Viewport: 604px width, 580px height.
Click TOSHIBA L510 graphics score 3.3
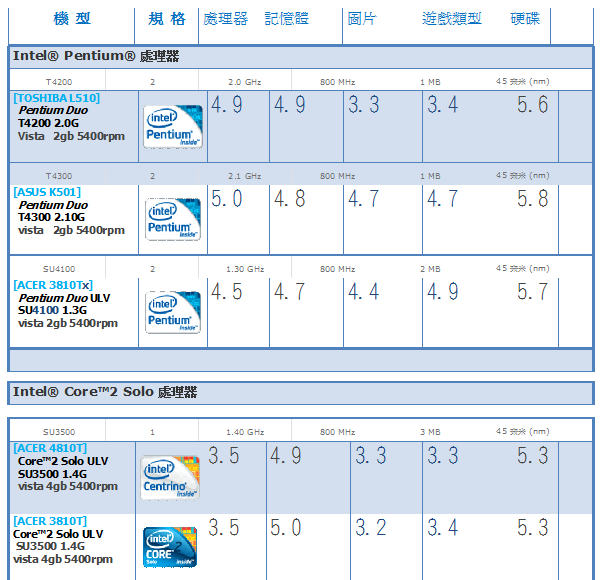[364, 104]
